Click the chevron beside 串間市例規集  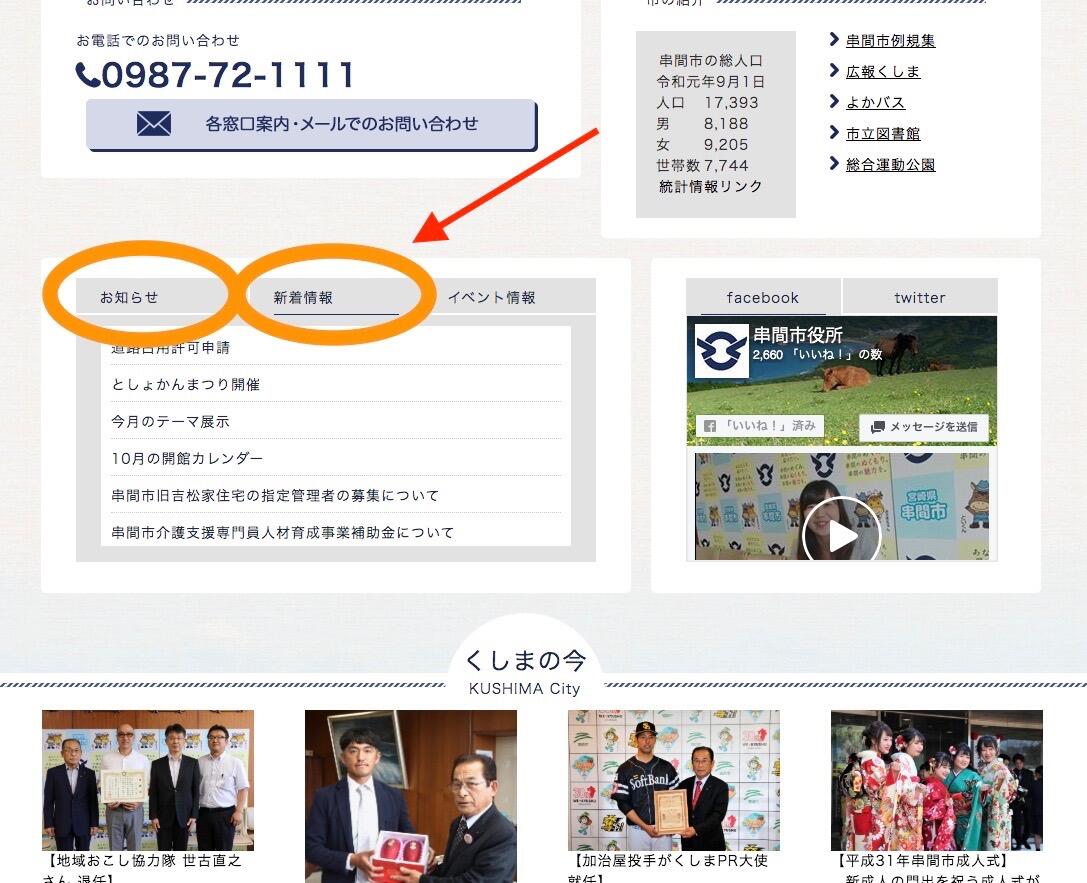[834, 40]
